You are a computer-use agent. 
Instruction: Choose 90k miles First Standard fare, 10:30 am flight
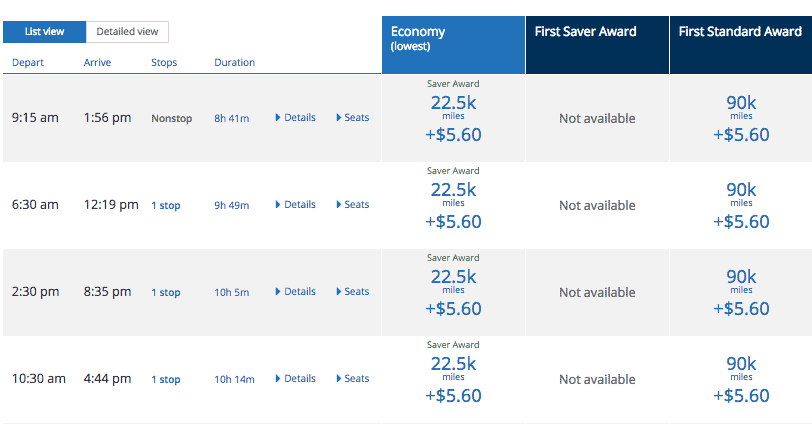[x=741, y=379]
